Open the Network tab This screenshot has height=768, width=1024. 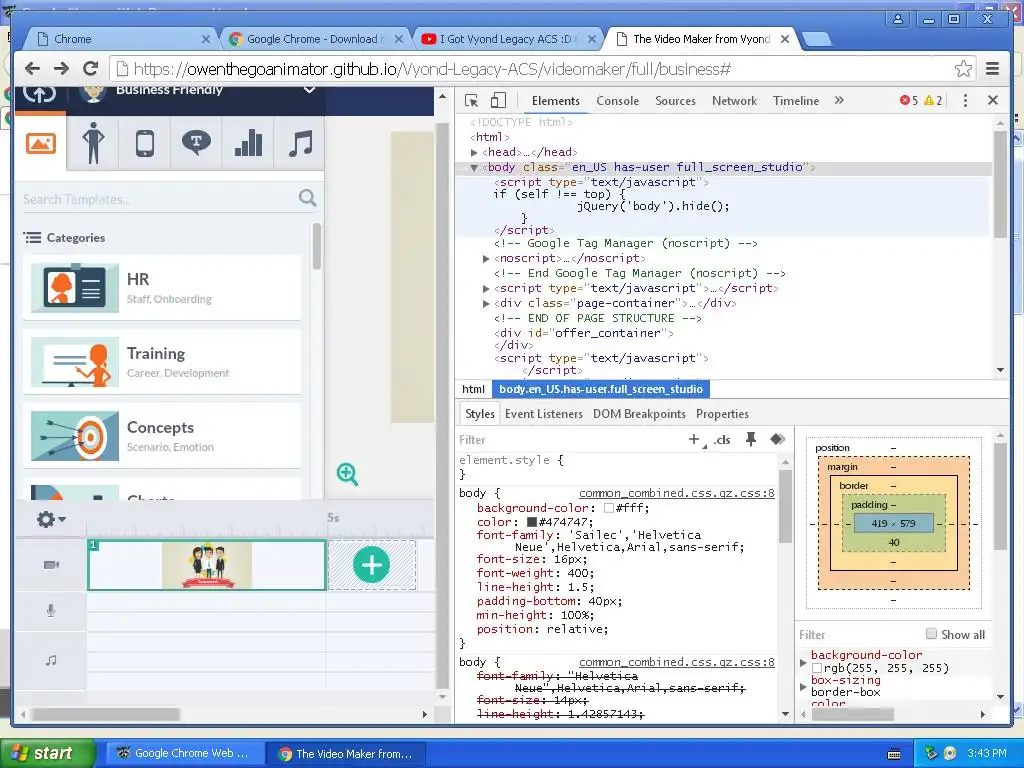coord(734,101)
